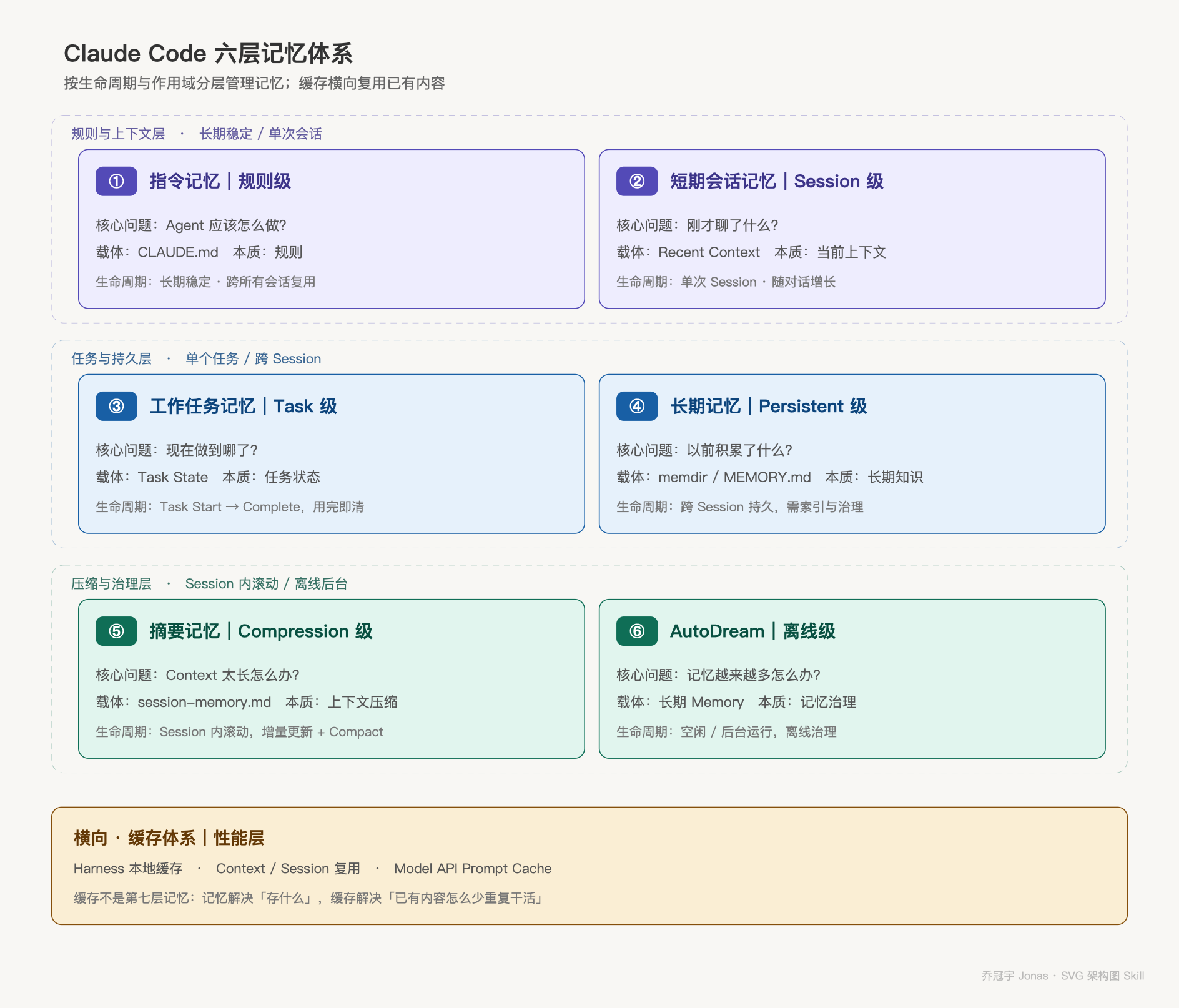
Task: Click the text 'Model API Prompt Cache'
Action: pyautogui.click(x=473, y=868)
